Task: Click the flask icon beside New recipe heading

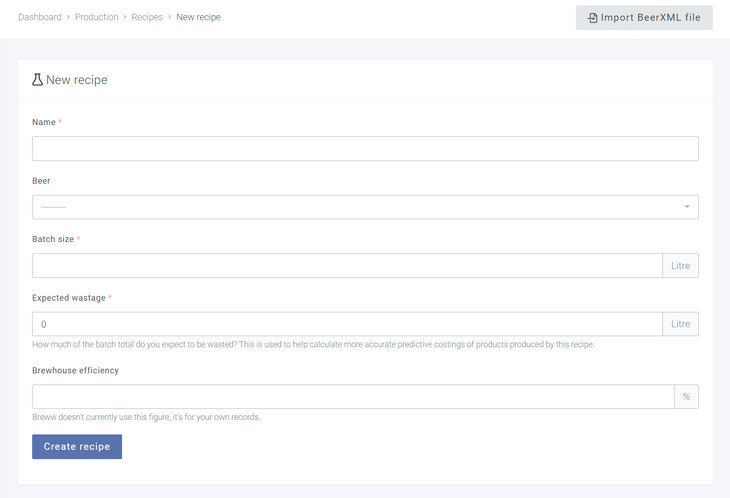Action: click(38, 79)
